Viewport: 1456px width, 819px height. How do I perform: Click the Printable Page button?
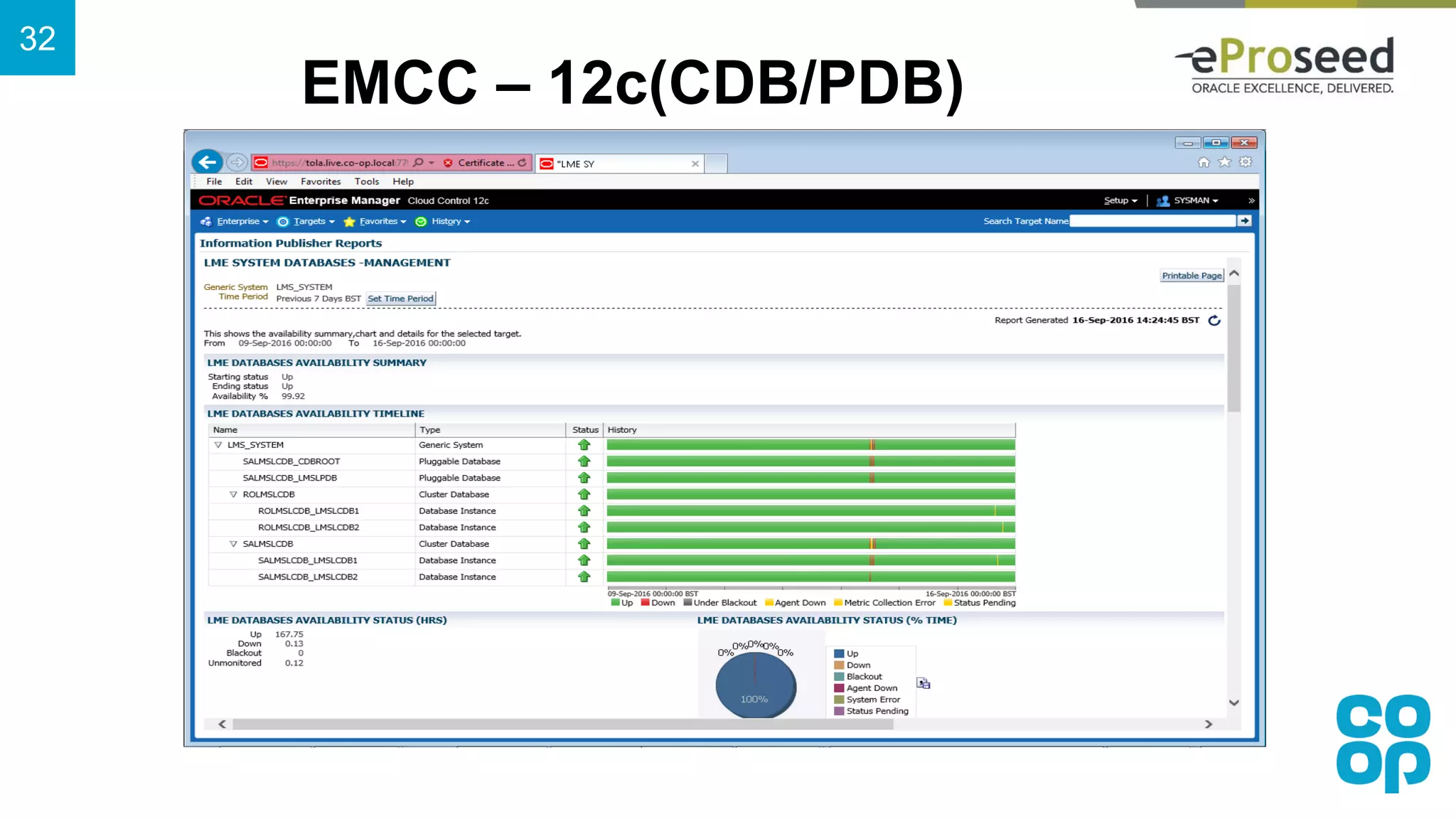click(x=1192, y=276)
